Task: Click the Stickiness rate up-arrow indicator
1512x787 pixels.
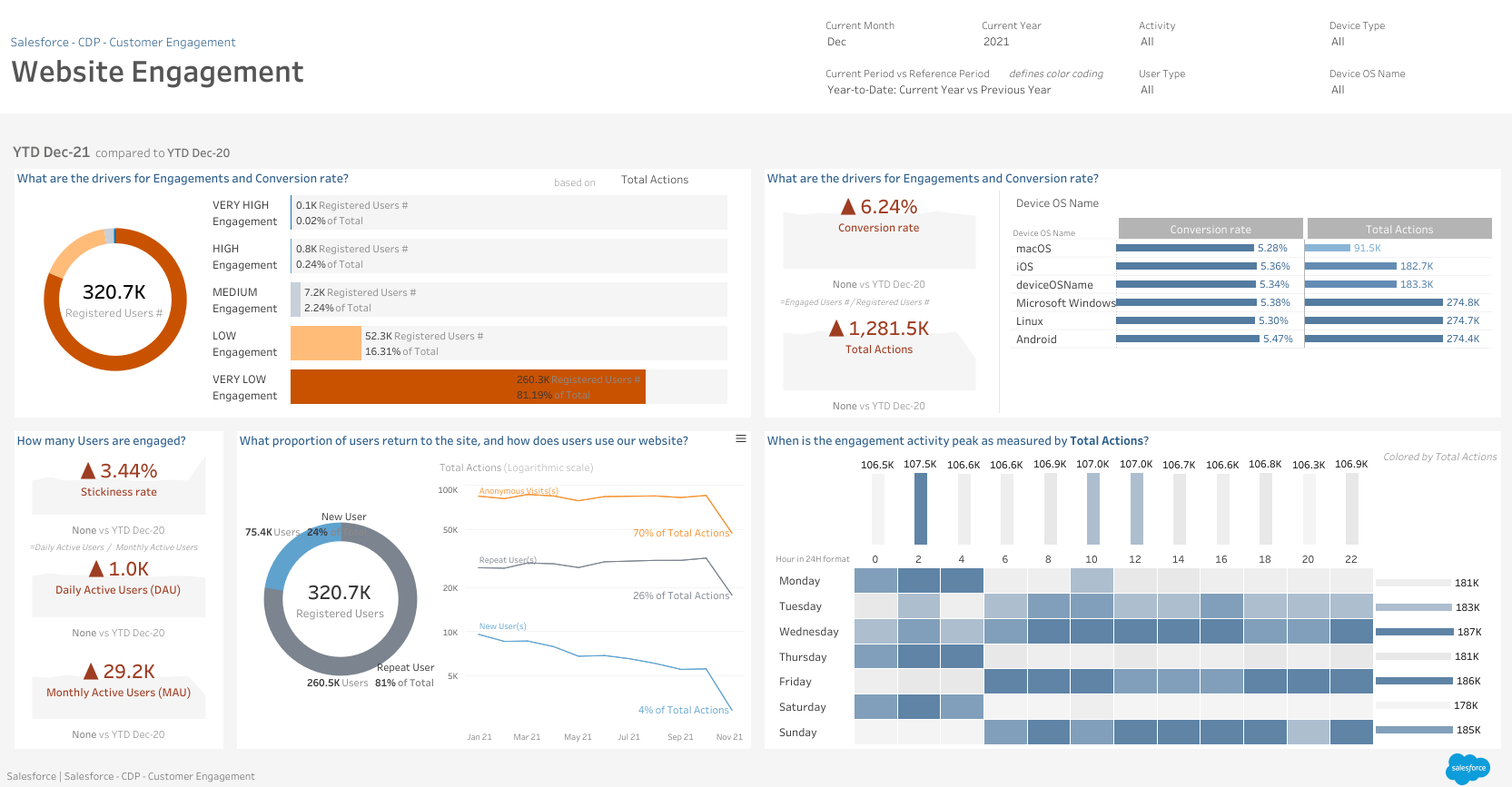Action: [x=88, y=470]
